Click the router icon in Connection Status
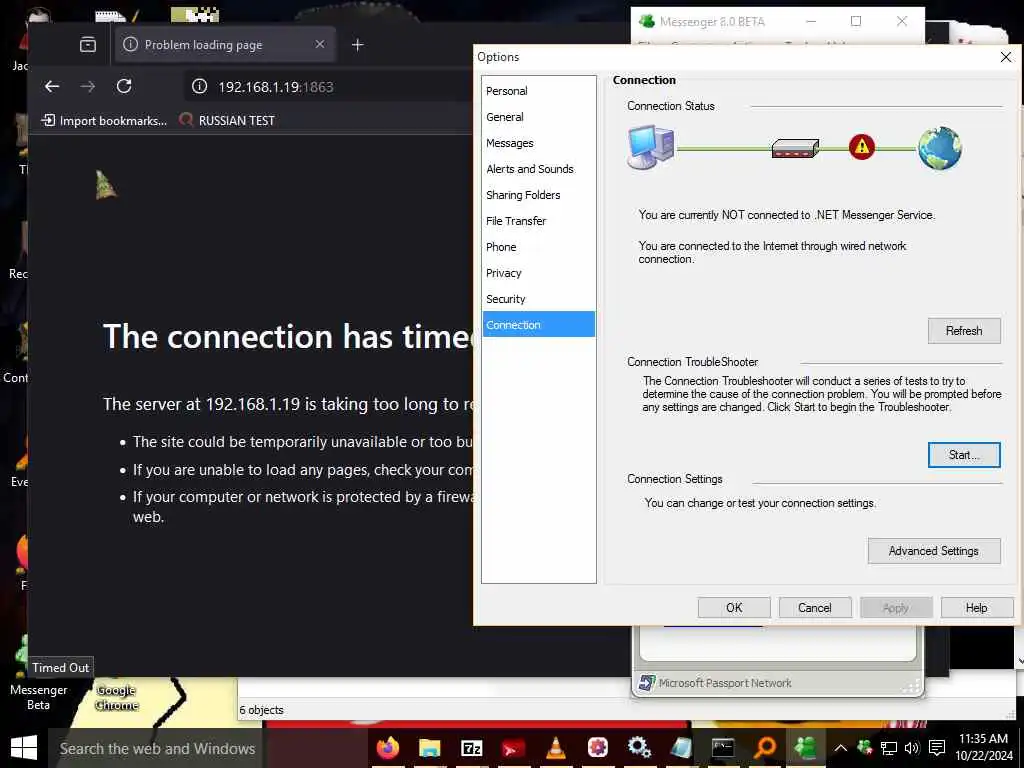Viewport: 1024px width, 768px height. pos(795,148)
